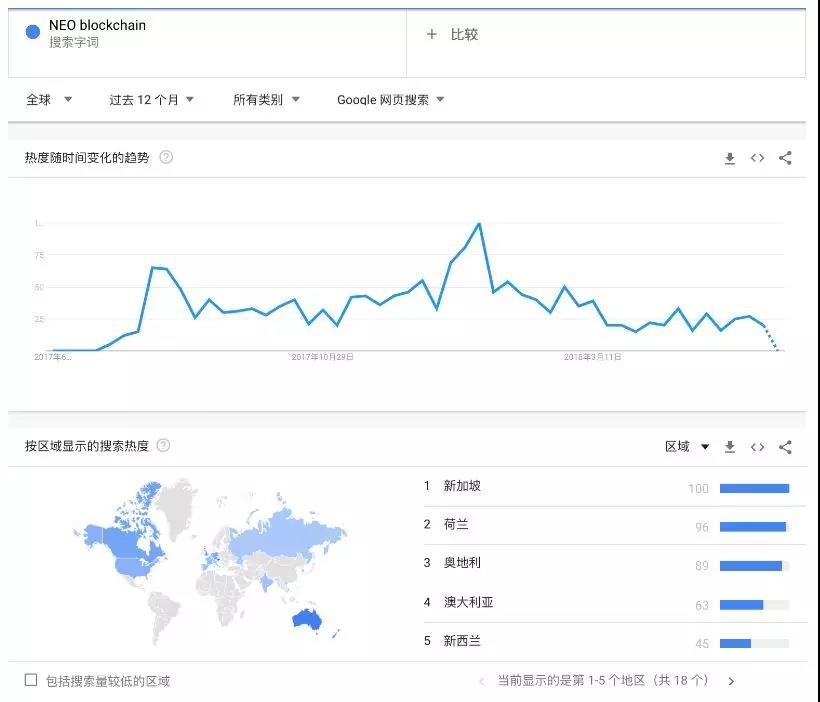This screenshot has height=702, width=820.
Task: Open help for 按区域显示的搜索热度
Action: [x=163, y=446]
